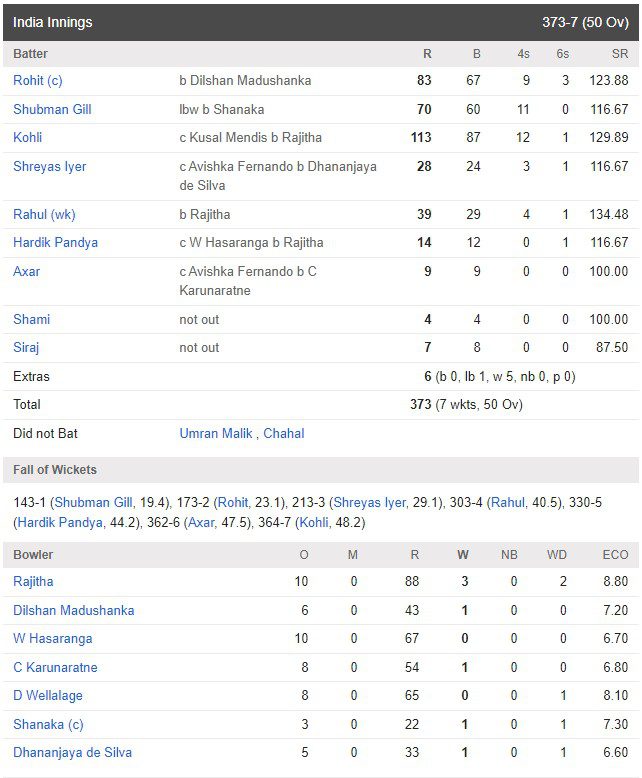Open D Wellalage bowler profile

(x=48, y=696)
